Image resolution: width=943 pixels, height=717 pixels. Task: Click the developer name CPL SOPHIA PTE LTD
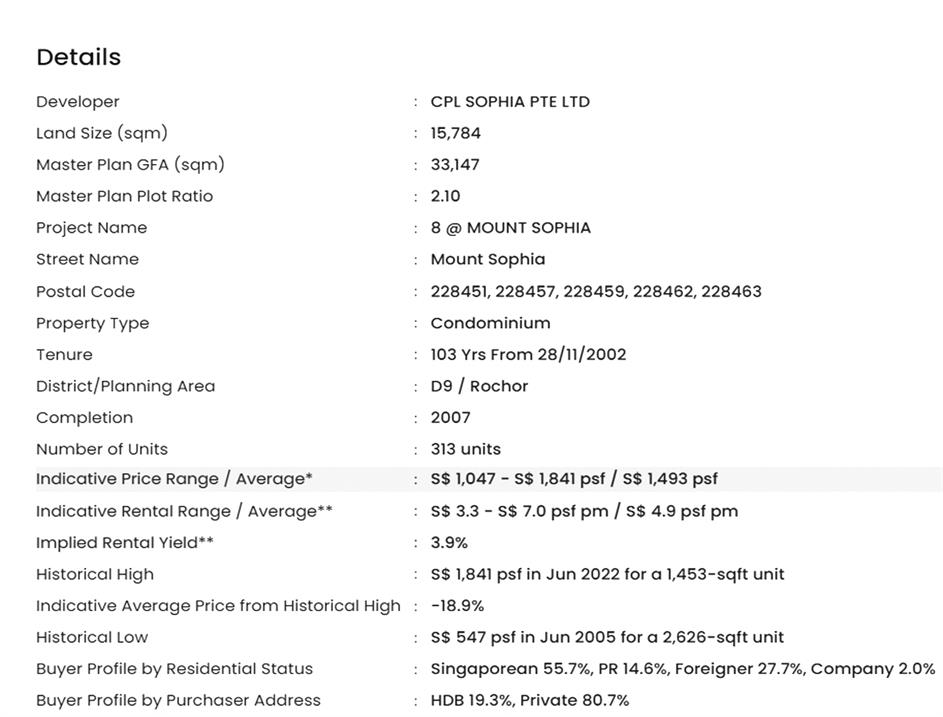(510, 102)
